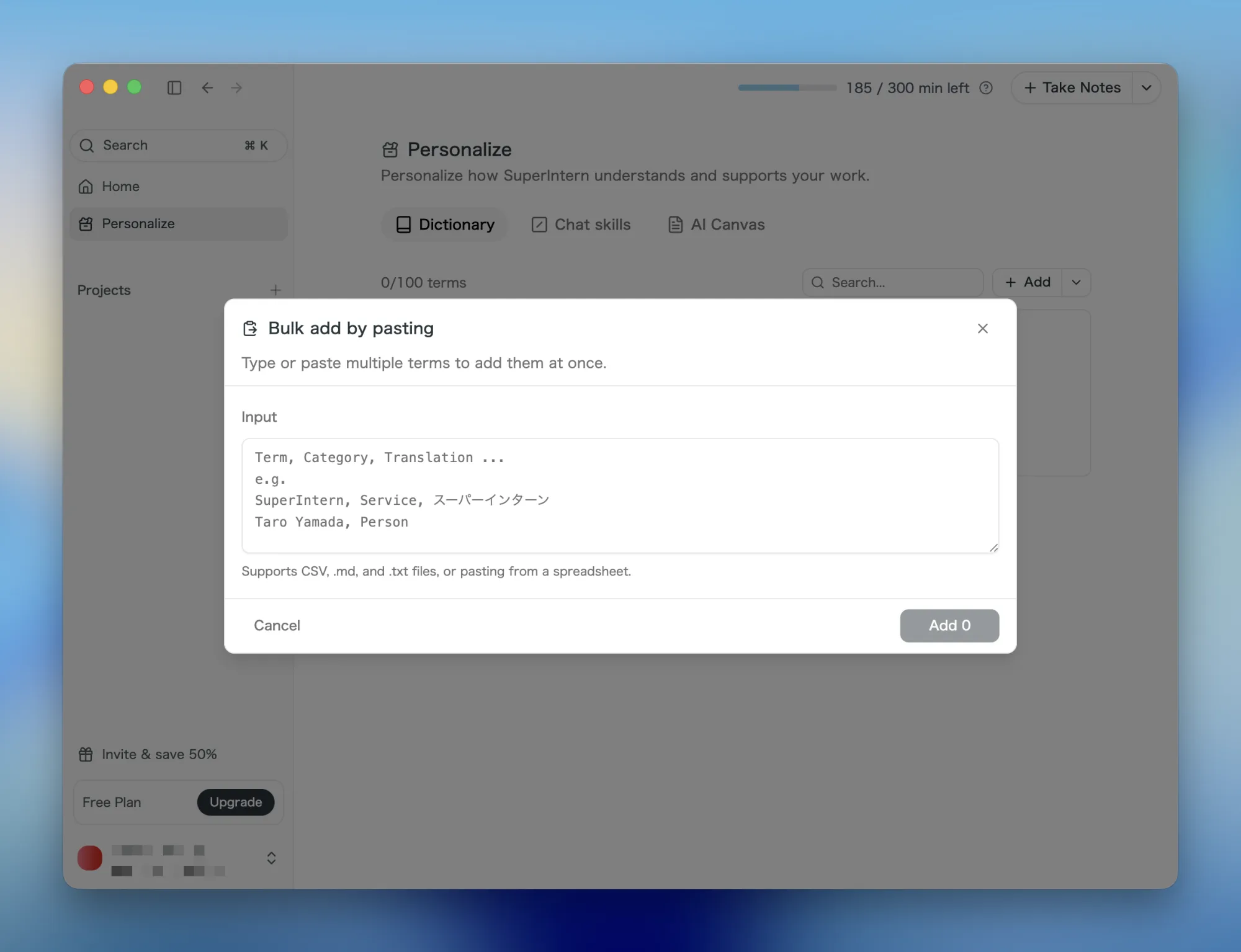Click the 'Supports CSV, .md, and .txt' hint
This screenshot has height=952, width=1241.
click(x=436, y=571)
